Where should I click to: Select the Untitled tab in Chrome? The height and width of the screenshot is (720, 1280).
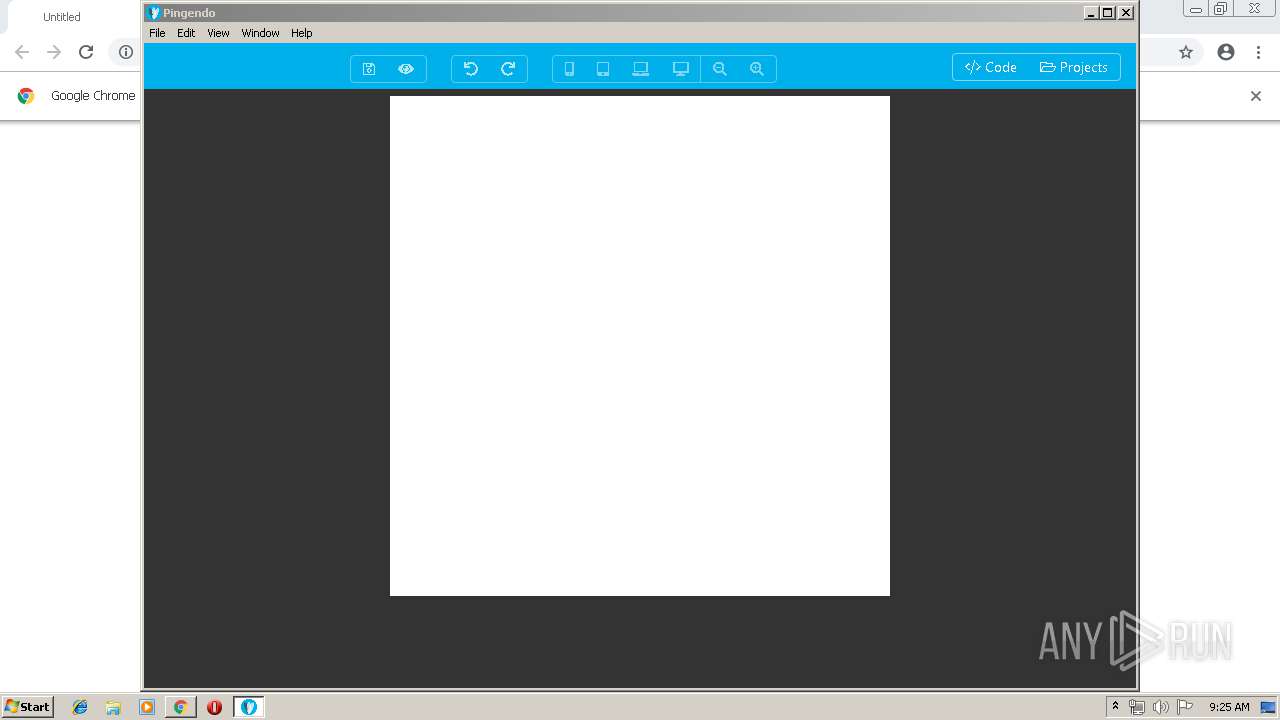point(62,17)
